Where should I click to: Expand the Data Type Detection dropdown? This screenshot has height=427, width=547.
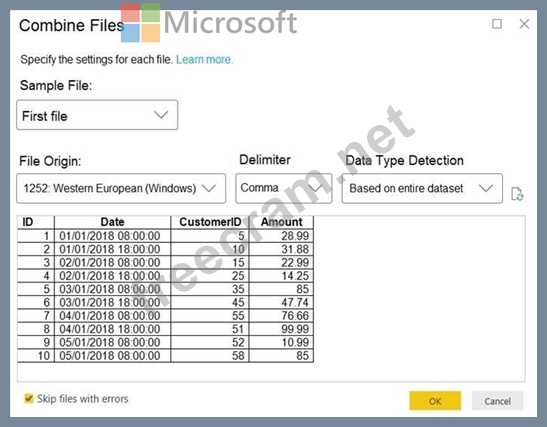(x=422, y=188)
